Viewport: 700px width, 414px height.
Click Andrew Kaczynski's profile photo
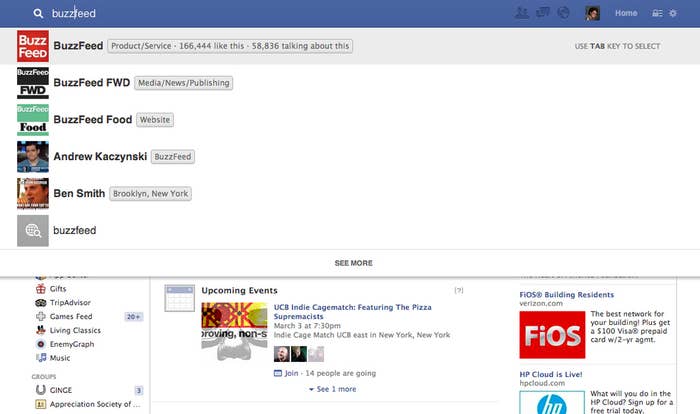[x=33, y=157]
